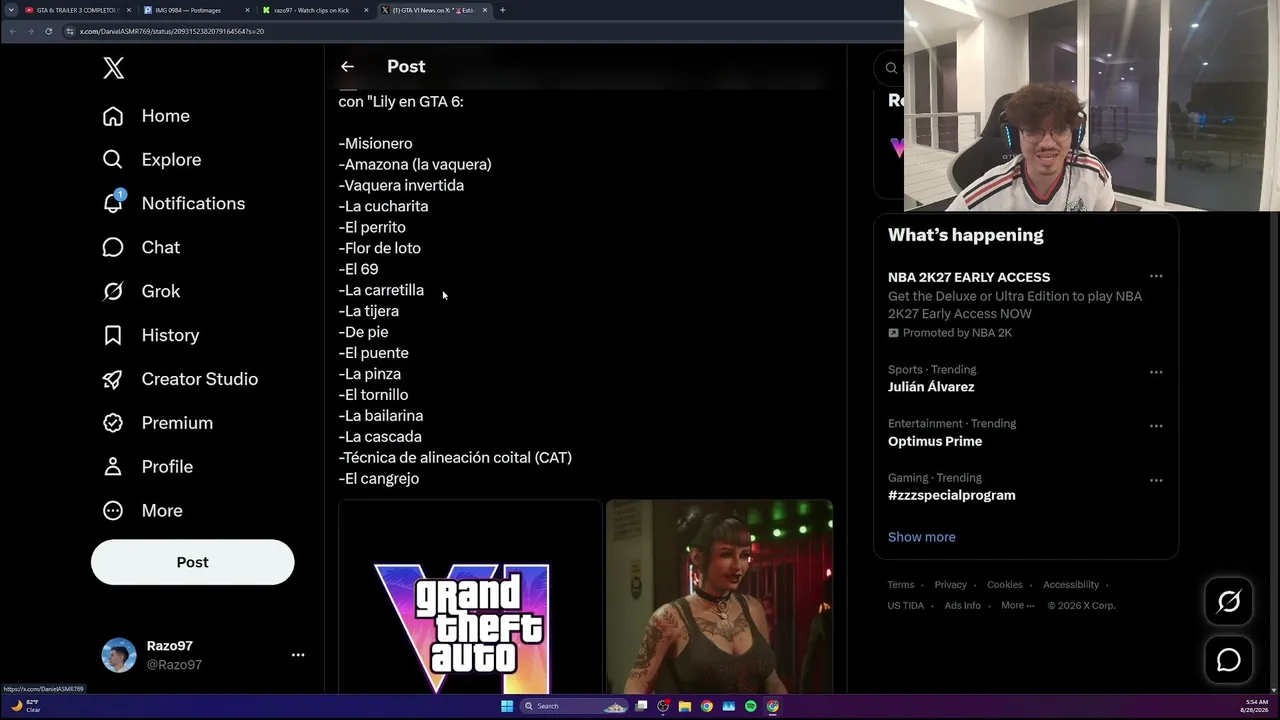Image resolution: width=1280 pixels, height=720 pixels.
Task: Open the Julián Álvarez trending topic
Action: click(x=931, y=387)
